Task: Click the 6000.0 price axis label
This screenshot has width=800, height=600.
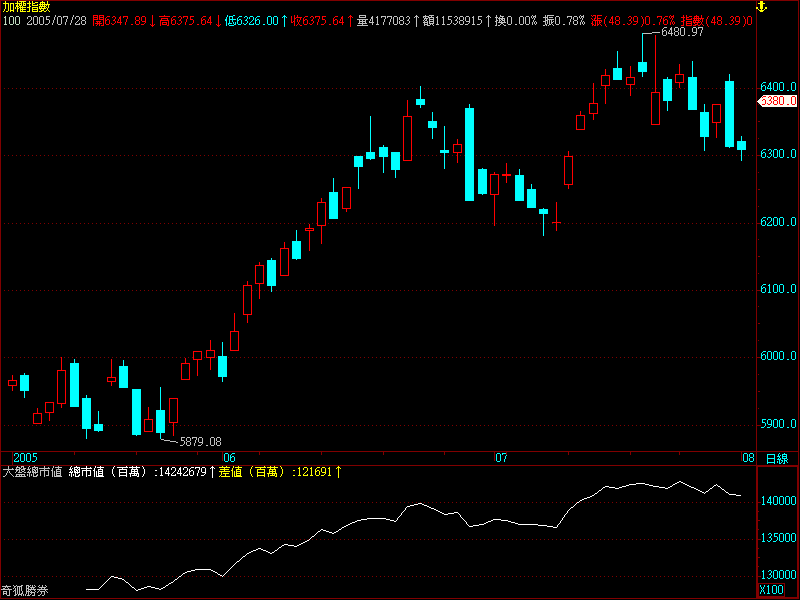Action: pos(778,356)
